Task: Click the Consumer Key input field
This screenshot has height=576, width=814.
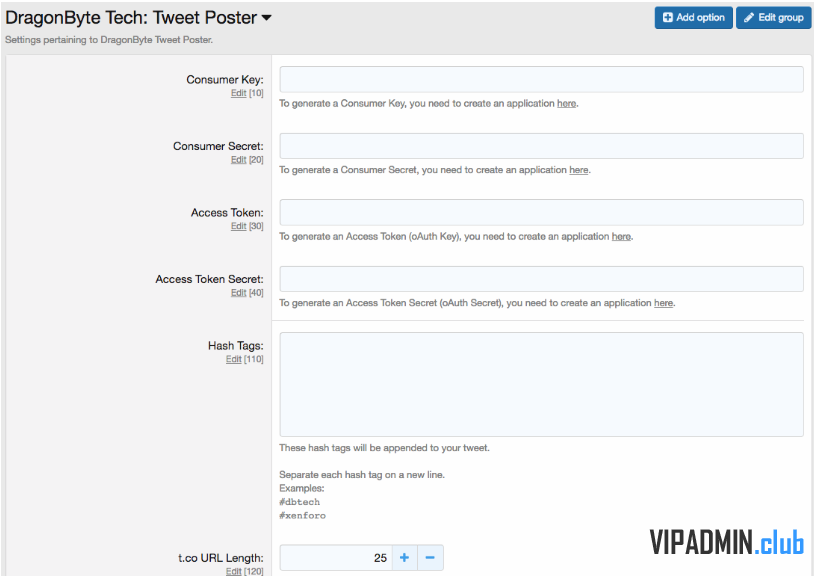Action: click(541, 79)
